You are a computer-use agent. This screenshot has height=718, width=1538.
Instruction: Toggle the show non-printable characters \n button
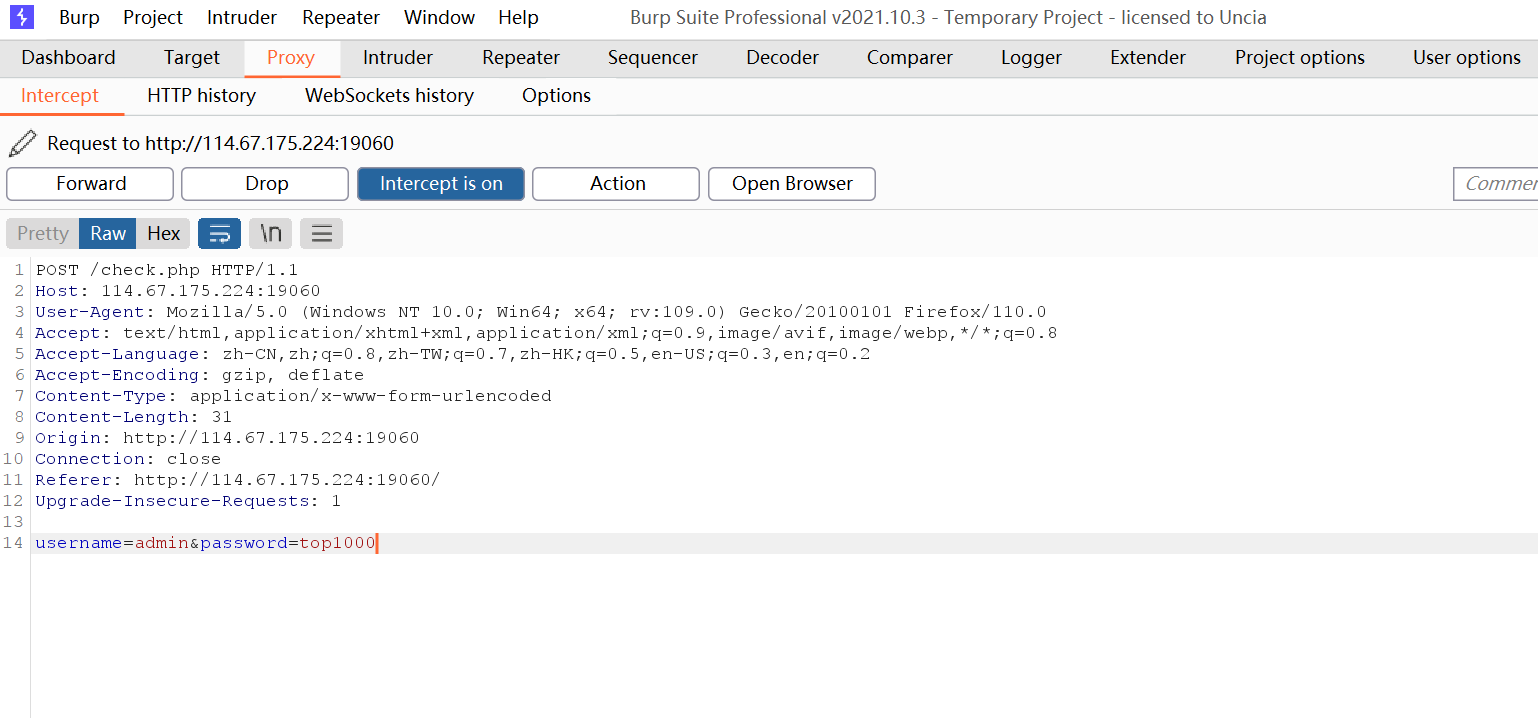click(x=270, y=233)
